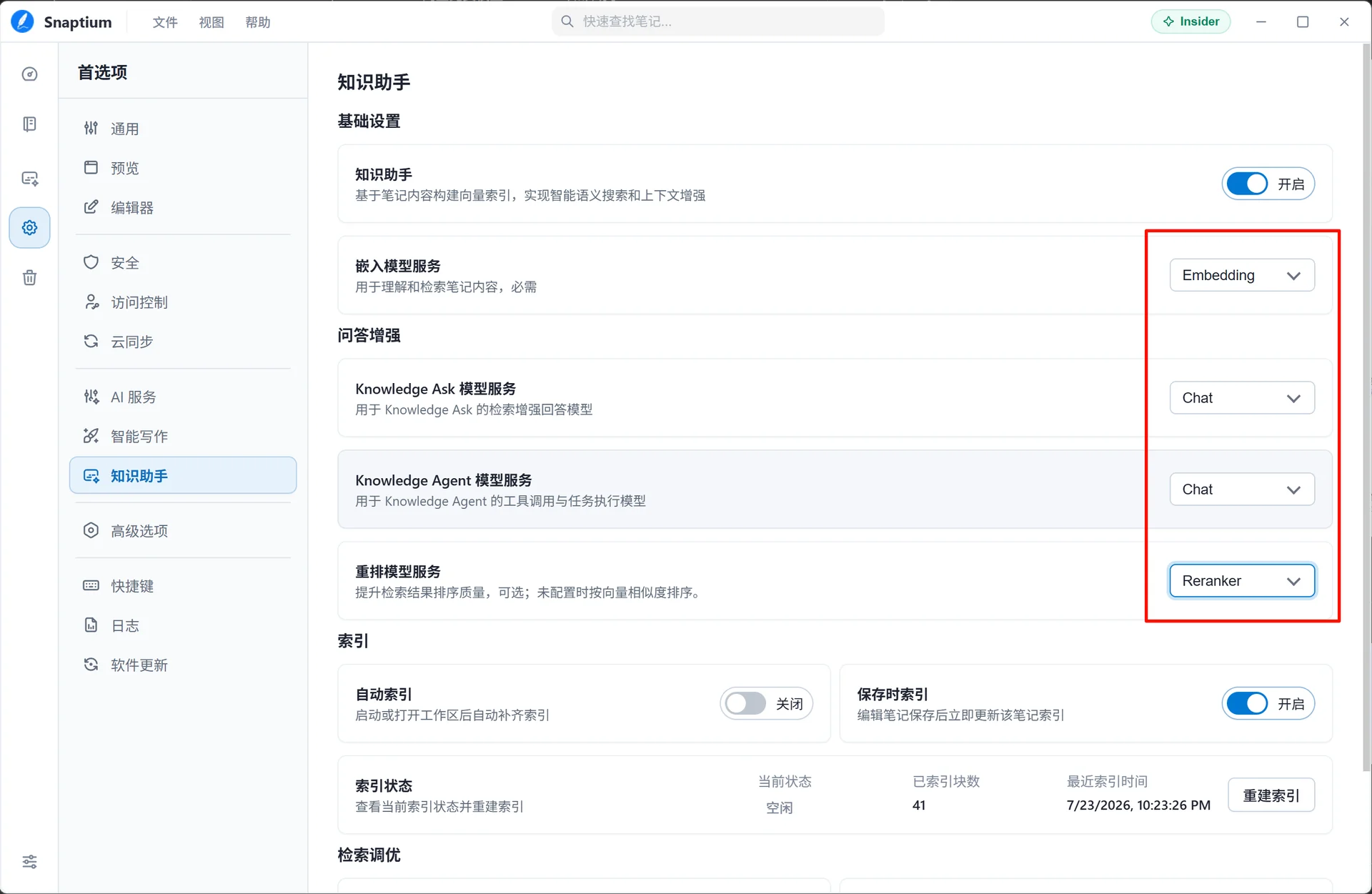Click the 编辑器 pencil icon
This screenshot has height=894, width=1372.
[91, 207]
